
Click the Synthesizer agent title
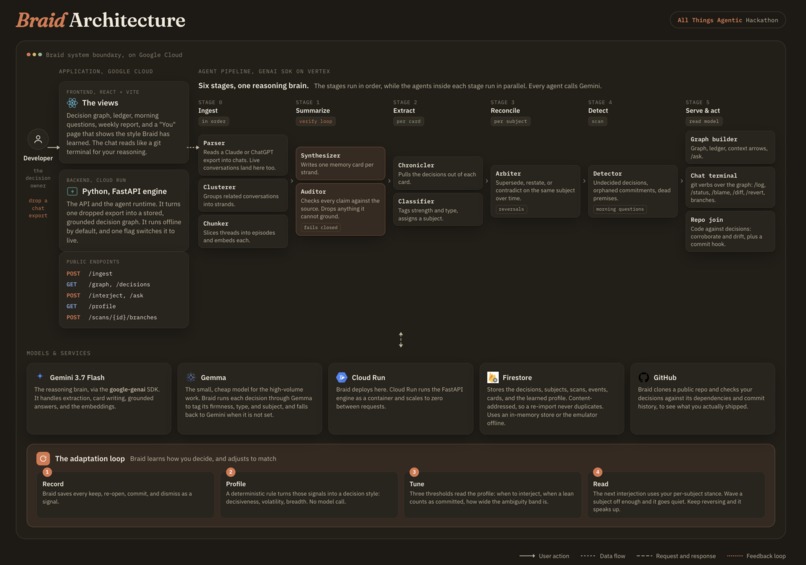click(x=320, y=155)
